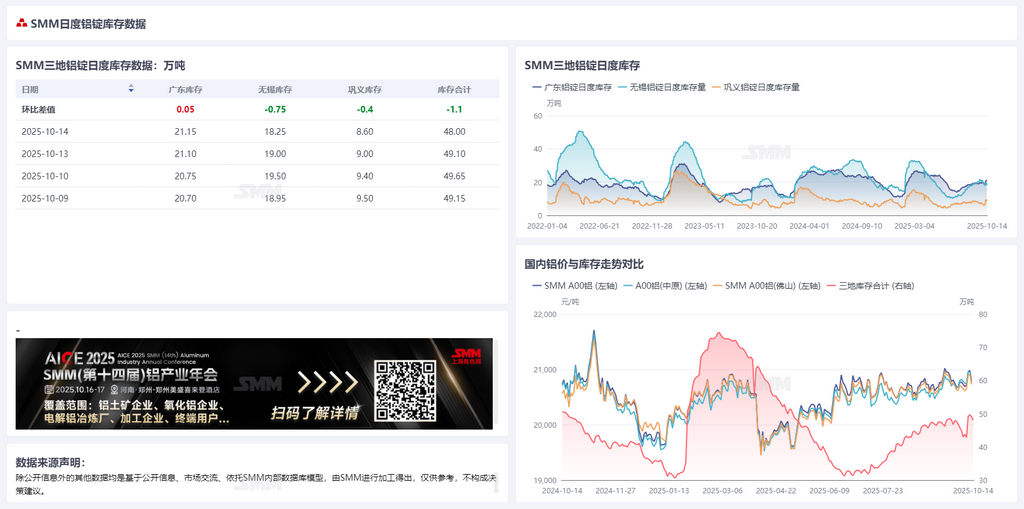
Task: Click 巩义库存 value 8.60
Action: tap(365, 131)
